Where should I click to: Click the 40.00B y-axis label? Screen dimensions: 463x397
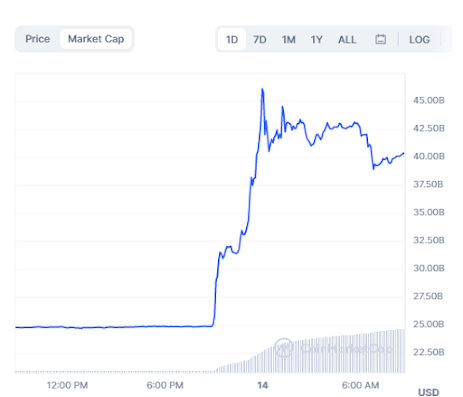coord(429,156)
